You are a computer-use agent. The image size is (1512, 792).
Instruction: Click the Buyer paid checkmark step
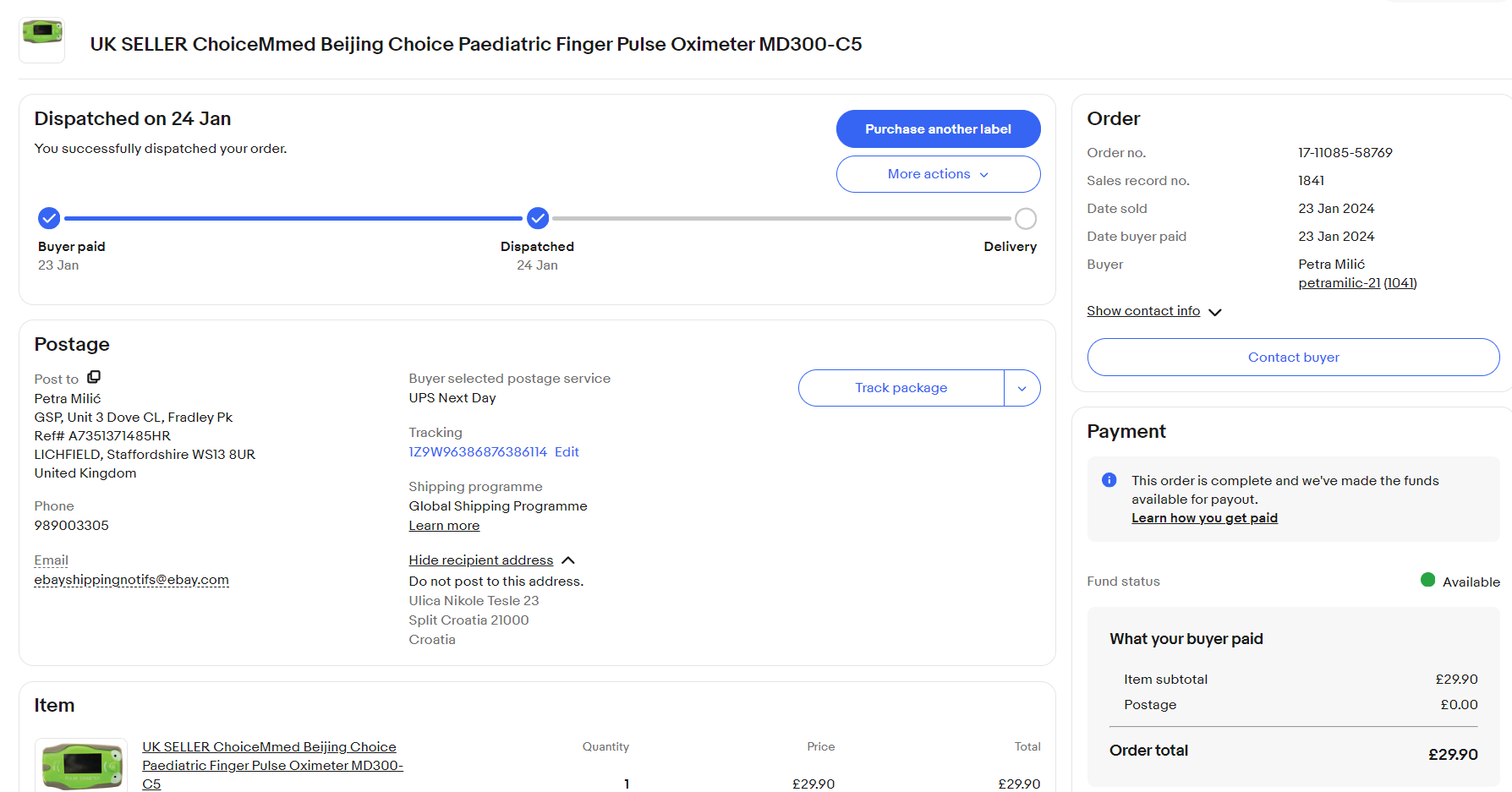pos(49,219)
